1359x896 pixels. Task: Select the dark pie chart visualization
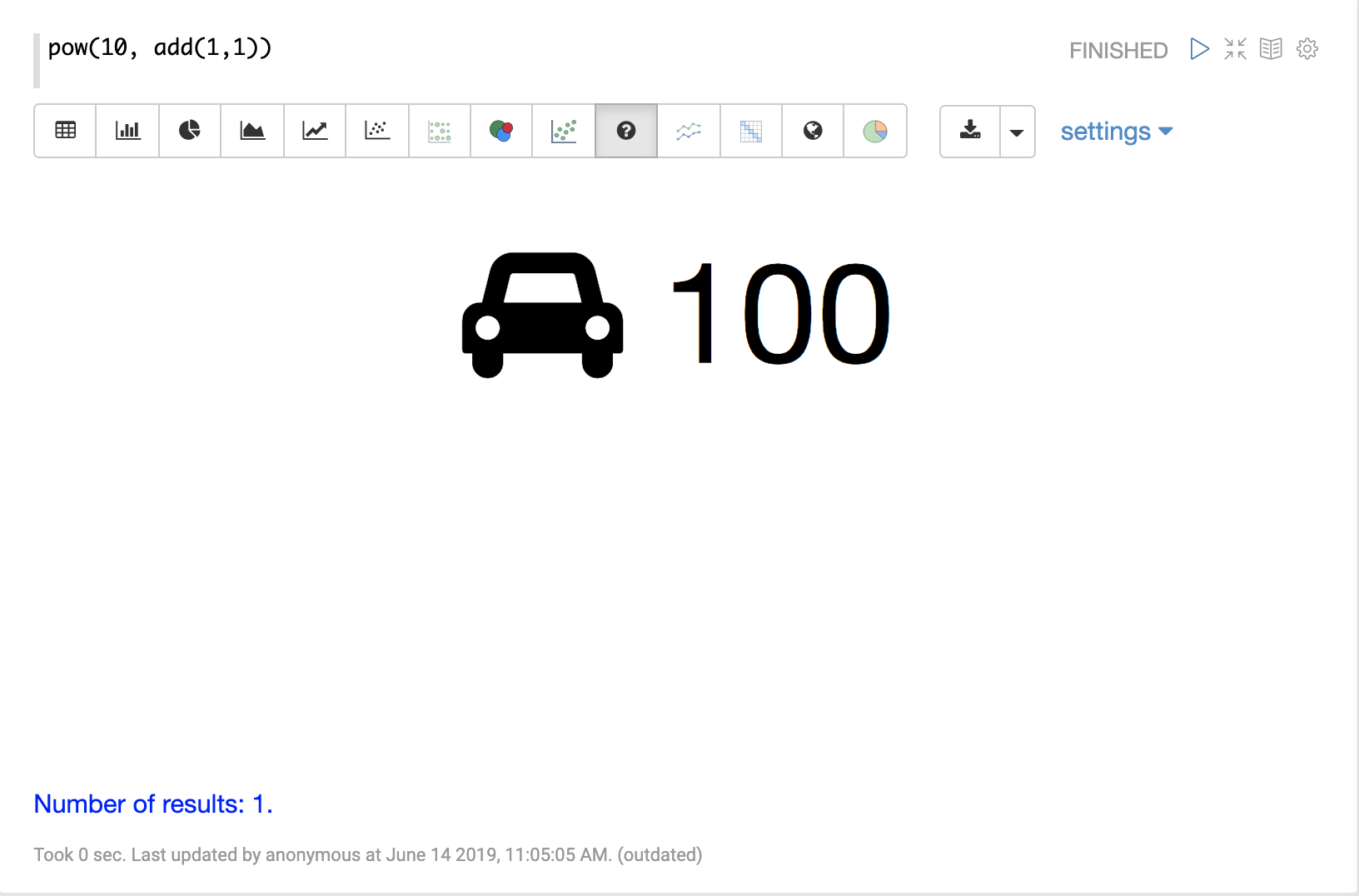click(x=190, y=131)
